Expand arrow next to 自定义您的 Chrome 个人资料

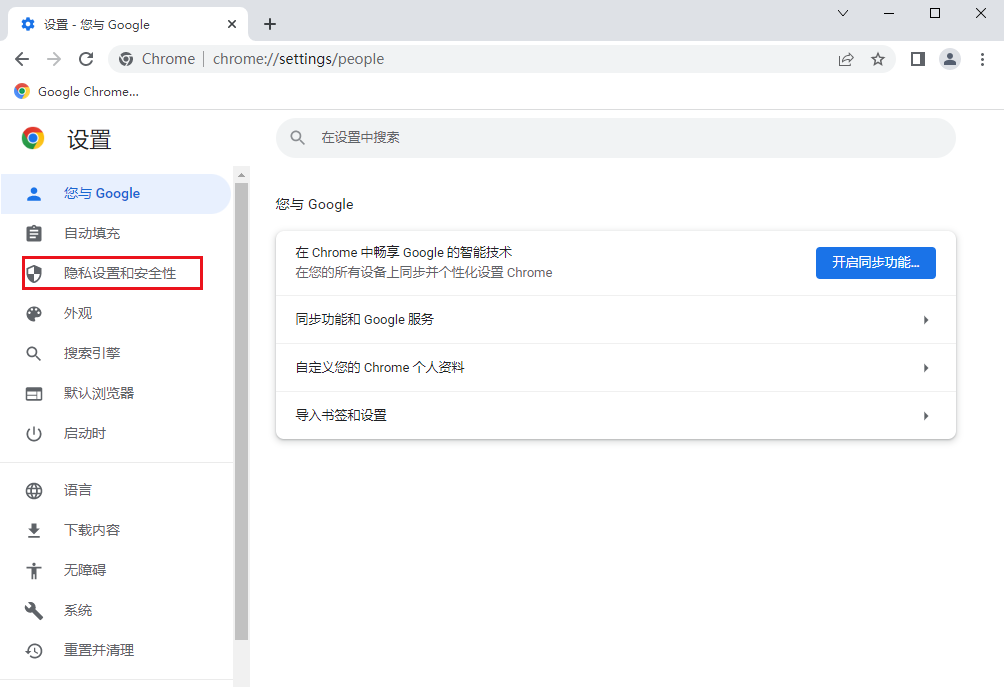click(926, 368)
